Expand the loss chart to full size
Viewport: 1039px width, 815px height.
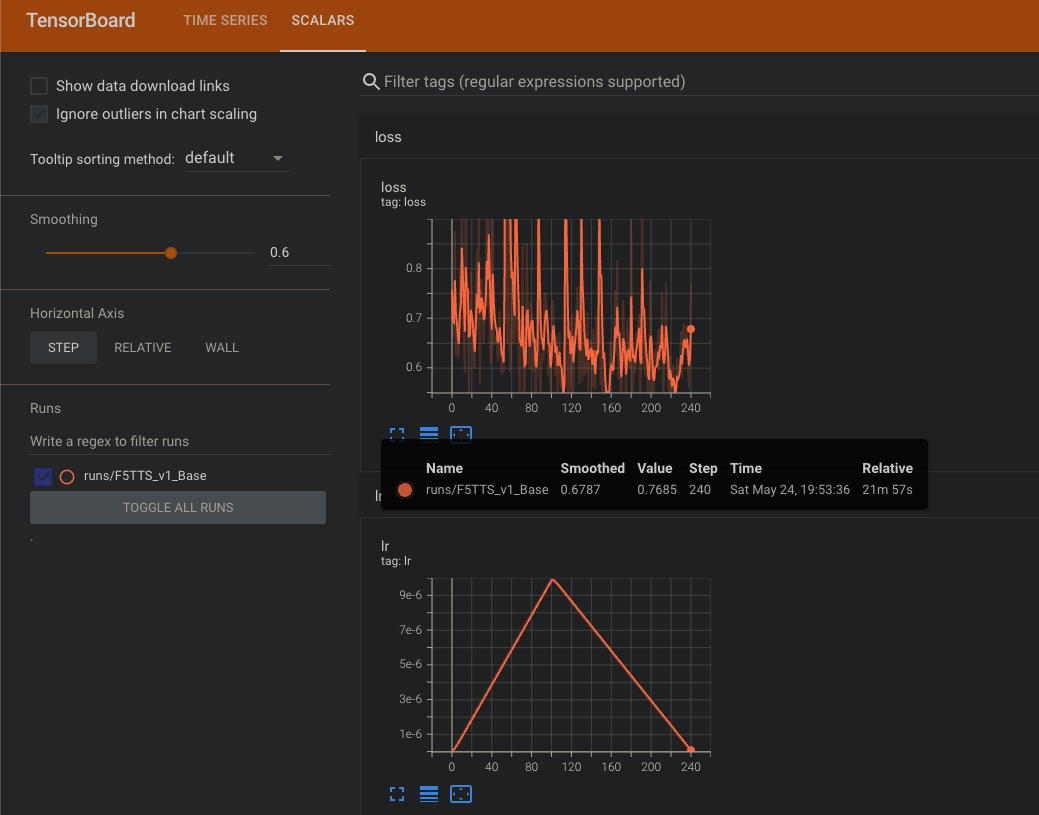tap(397, 434)
